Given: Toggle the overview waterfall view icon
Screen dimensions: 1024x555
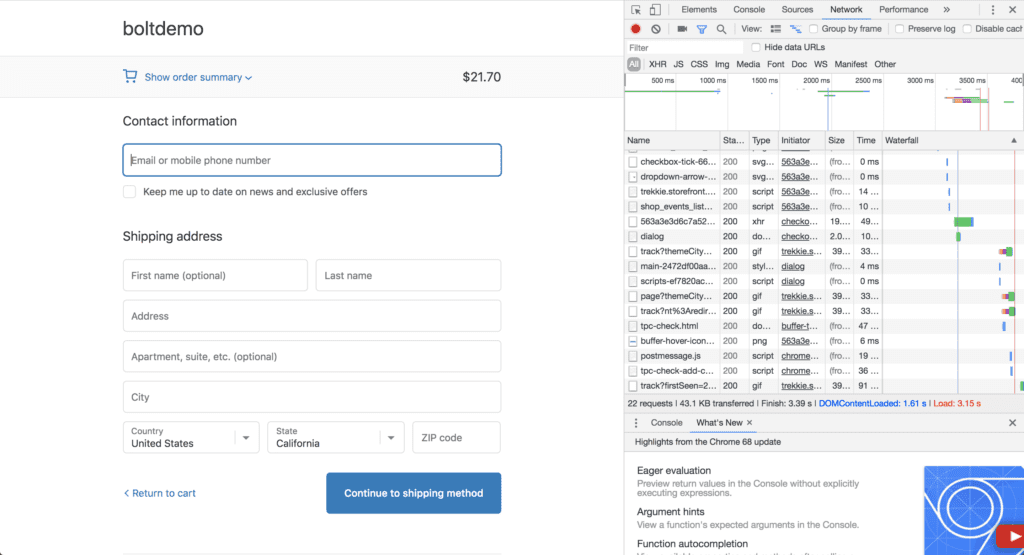Looking at the screenshot, I should tap(795, 29).
